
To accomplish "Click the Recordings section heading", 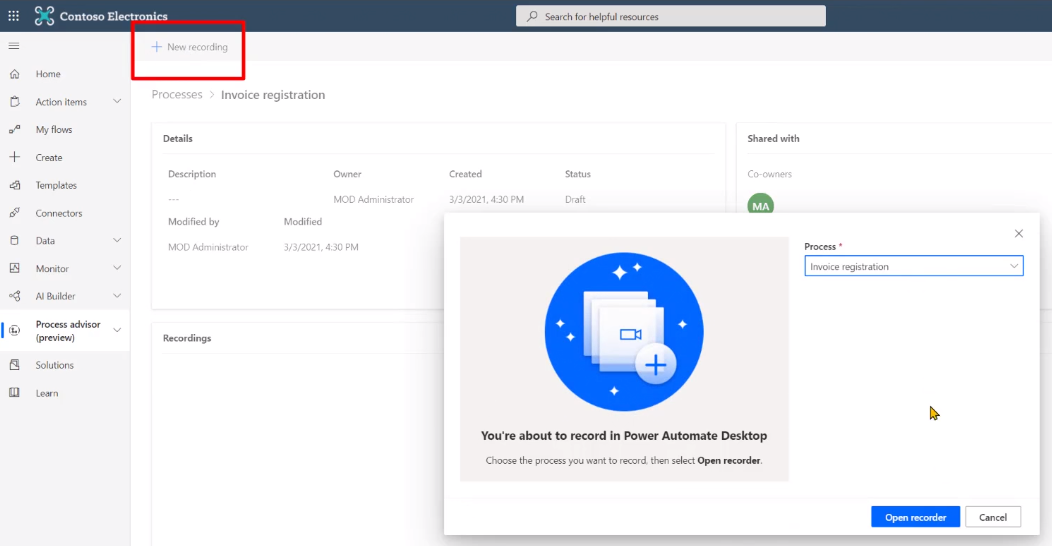I will (187, 338).
